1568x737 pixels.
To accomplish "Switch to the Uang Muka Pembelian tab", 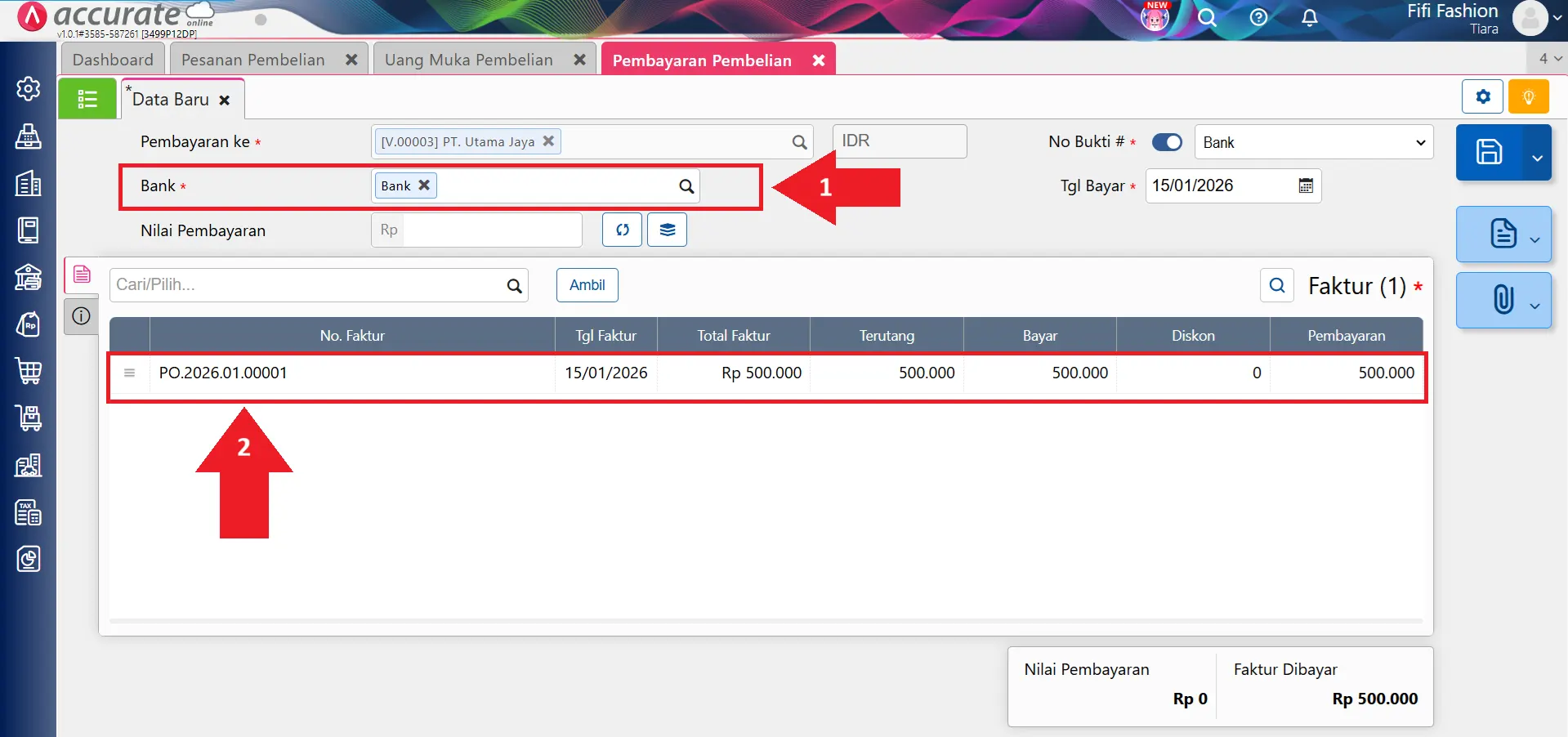I will click(468, 60).
